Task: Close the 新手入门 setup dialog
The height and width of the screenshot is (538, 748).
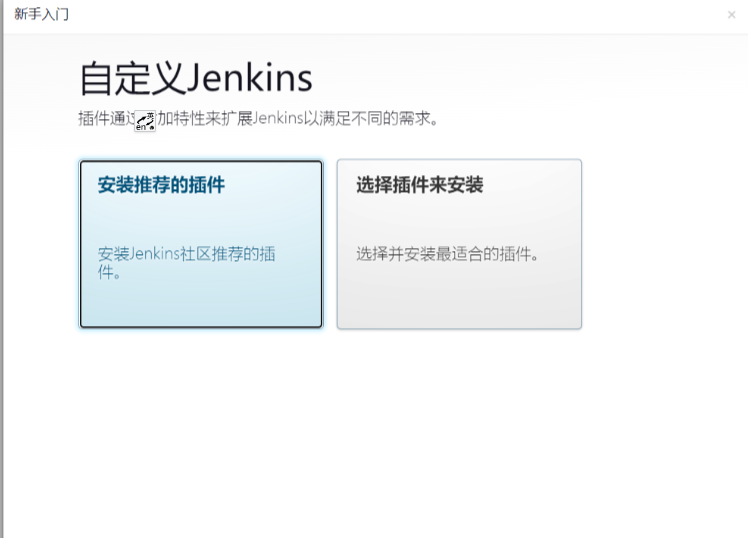Action: coord(731,15)
